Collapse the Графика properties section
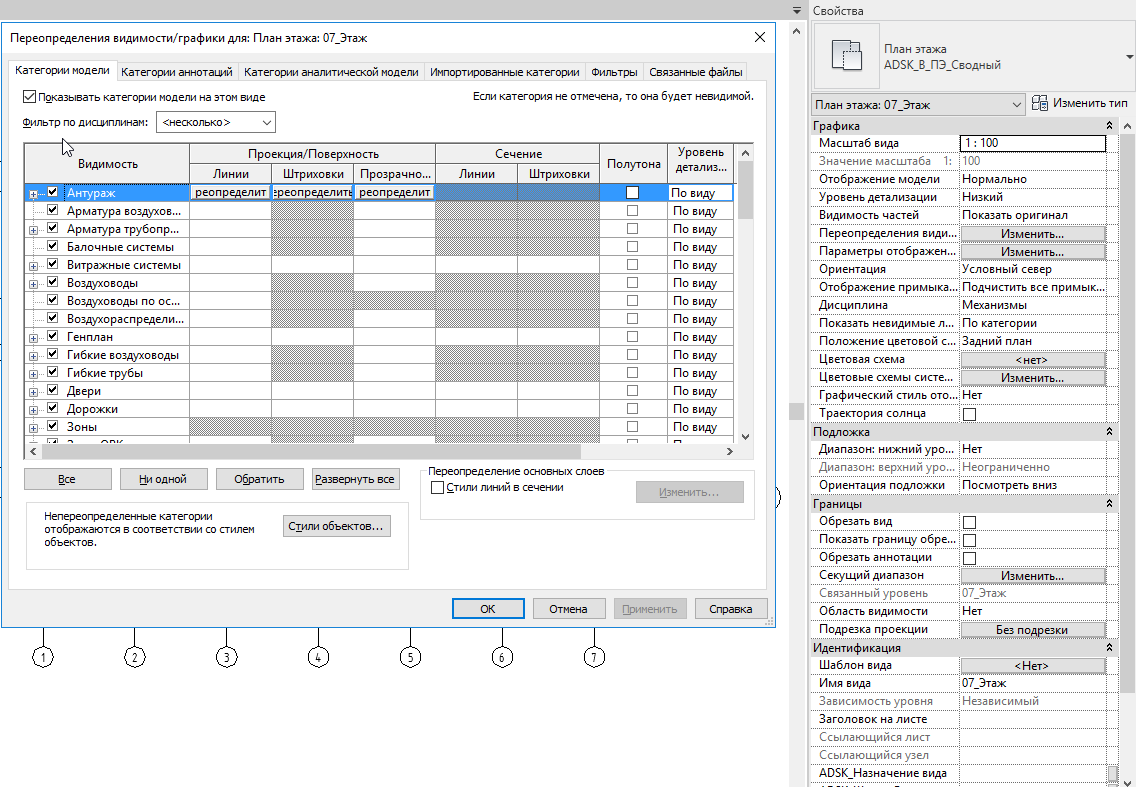 (1108, 126)
